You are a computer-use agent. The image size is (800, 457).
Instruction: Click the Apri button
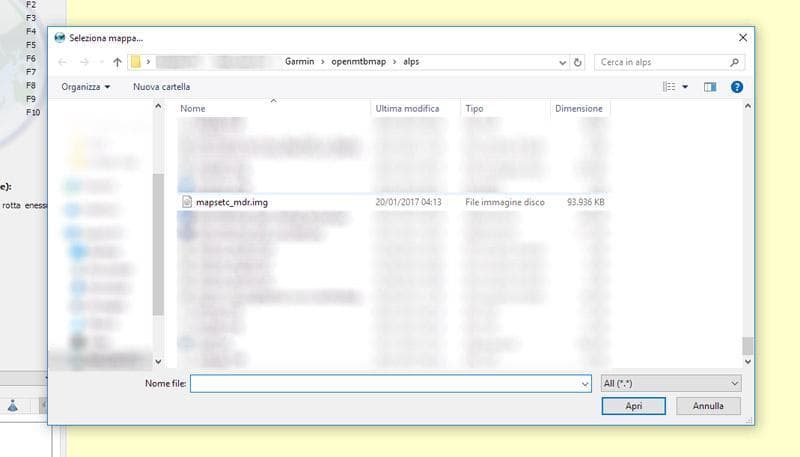(633, 406)
